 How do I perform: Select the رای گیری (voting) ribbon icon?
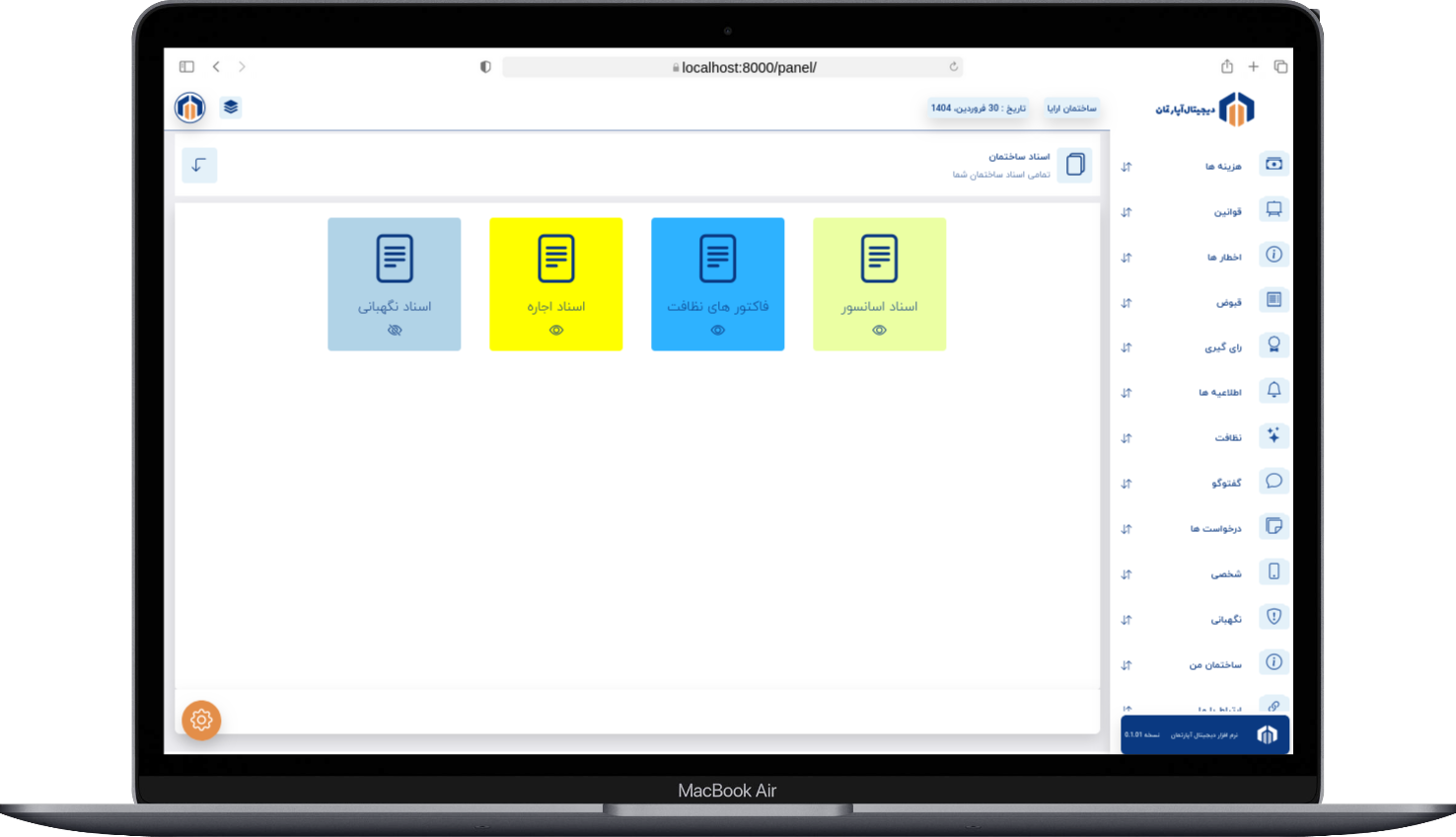coord(1274,345)
